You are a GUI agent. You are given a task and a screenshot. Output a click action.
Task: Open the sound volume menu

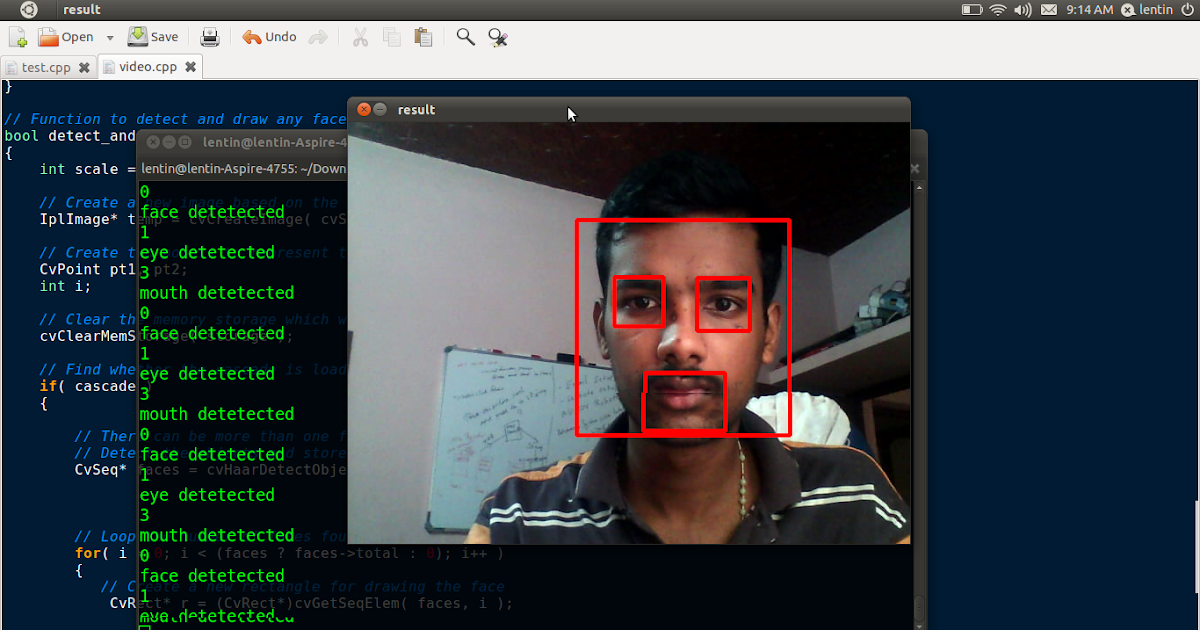[x=1024, y=10]
